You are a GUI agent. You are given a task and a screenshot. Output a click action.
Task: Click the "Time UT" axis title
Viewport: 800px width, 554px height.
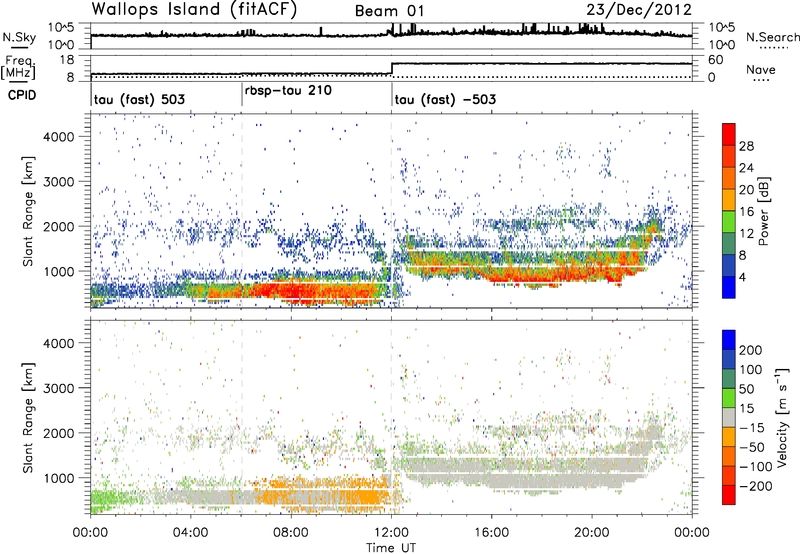[x=391, y=548]
